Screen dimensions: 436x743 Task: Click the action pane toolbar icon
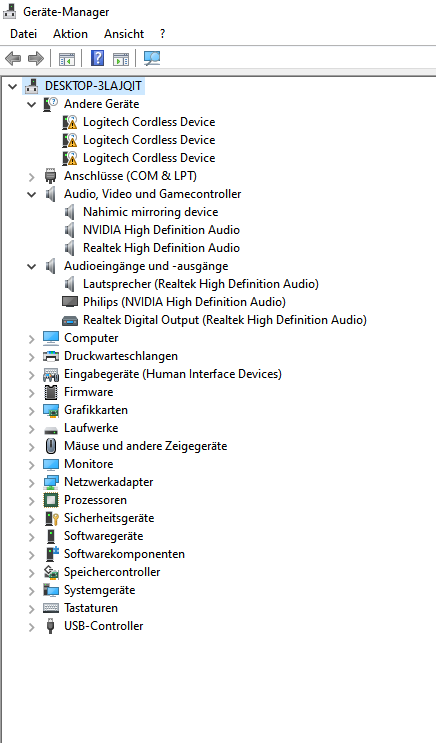[121, 59]
